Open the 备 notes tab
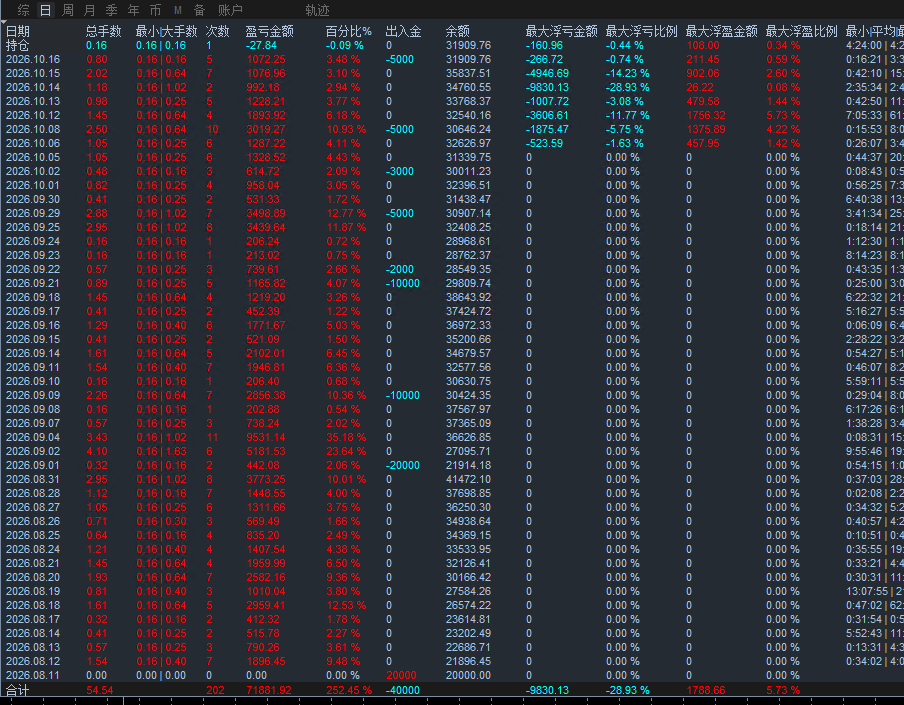Viewport: 904px width, 705px height. (x=199, y=10)
